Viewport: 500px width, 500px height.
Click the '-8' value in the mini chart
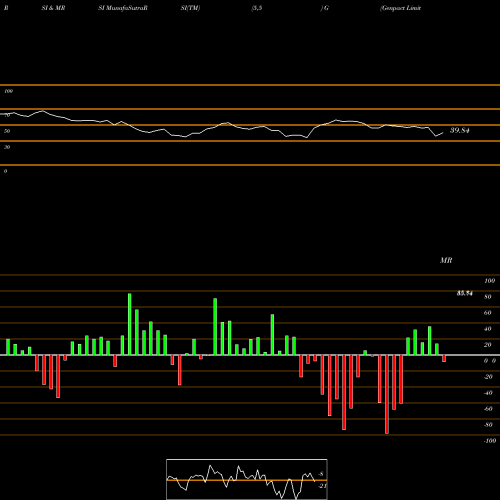[x=321, y=474]
